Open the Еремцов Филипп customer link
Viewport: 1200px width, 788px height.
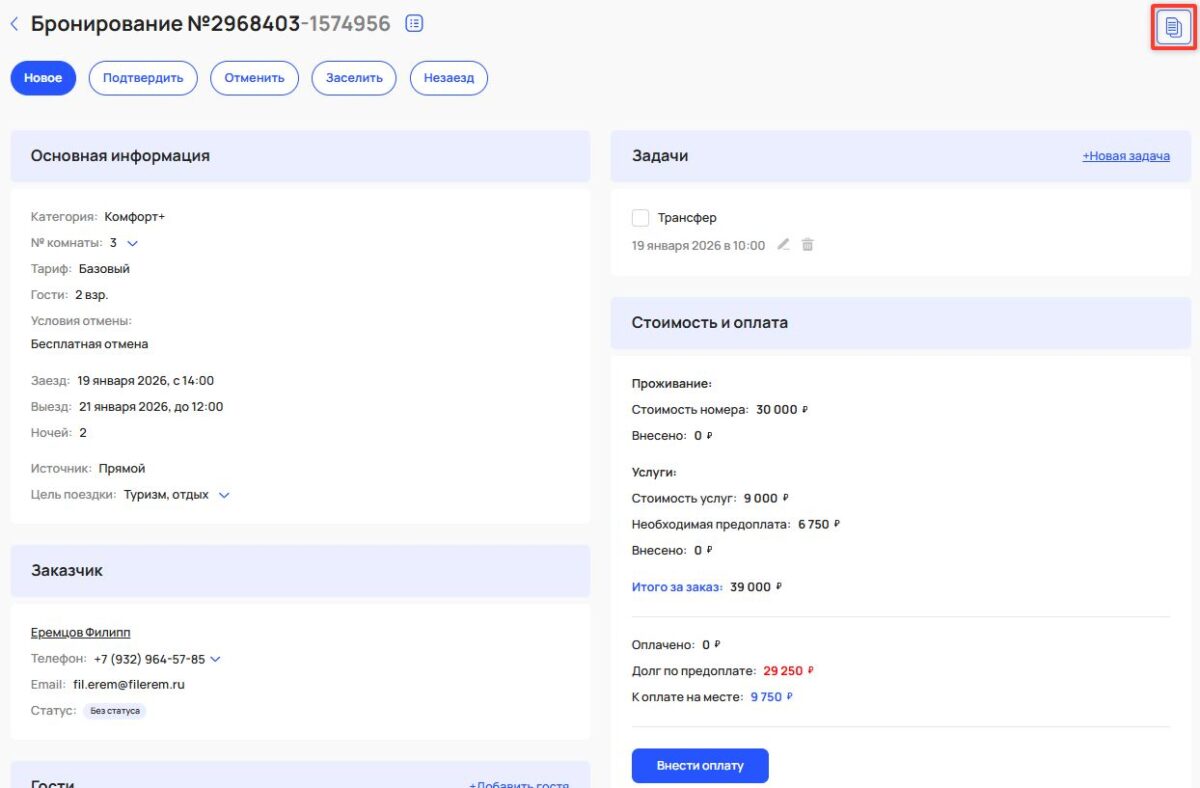(80, 632)
